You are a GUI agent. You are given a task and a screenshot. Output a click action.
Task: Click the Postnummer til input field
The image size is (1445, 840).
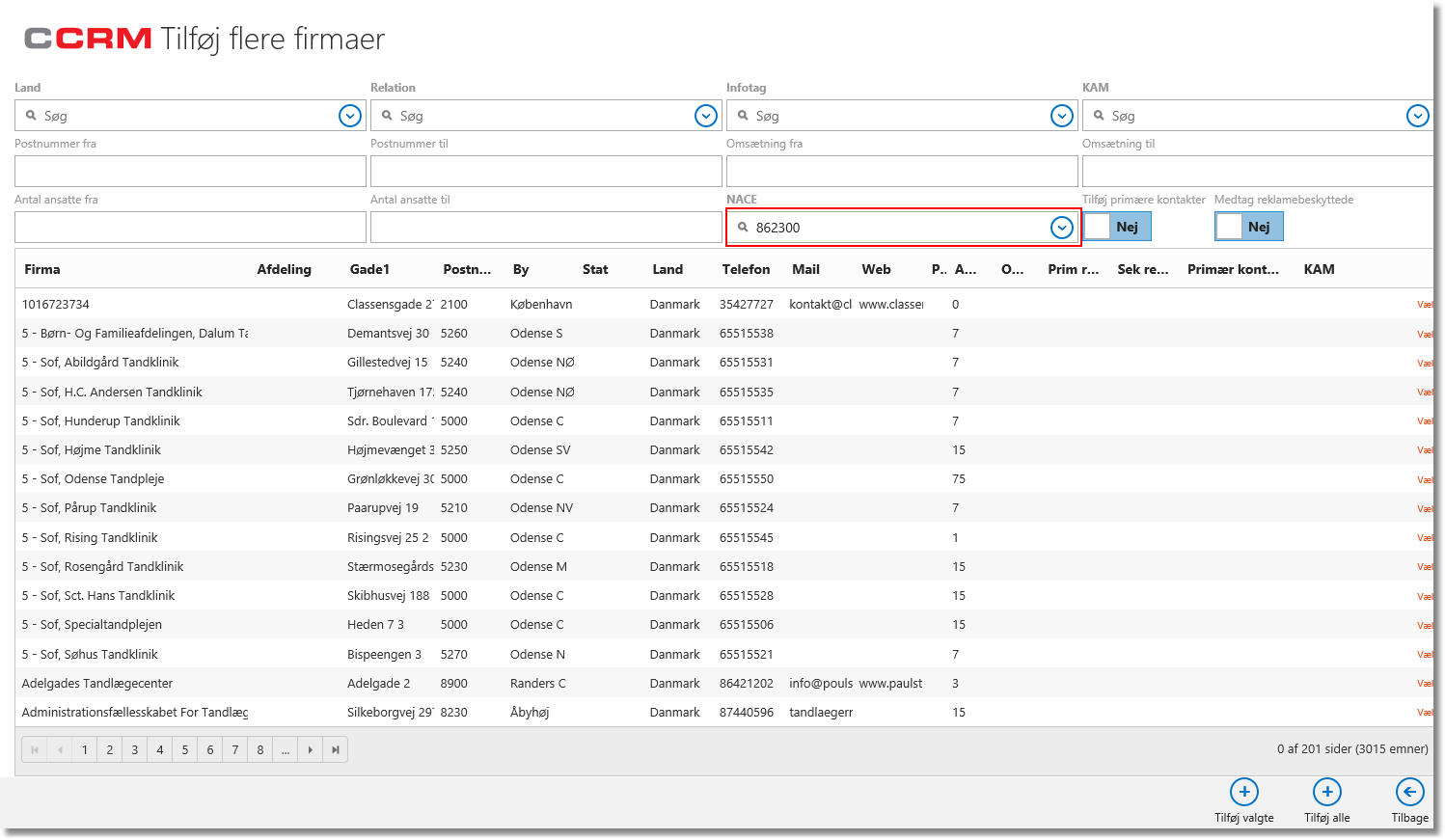point(546,171)
